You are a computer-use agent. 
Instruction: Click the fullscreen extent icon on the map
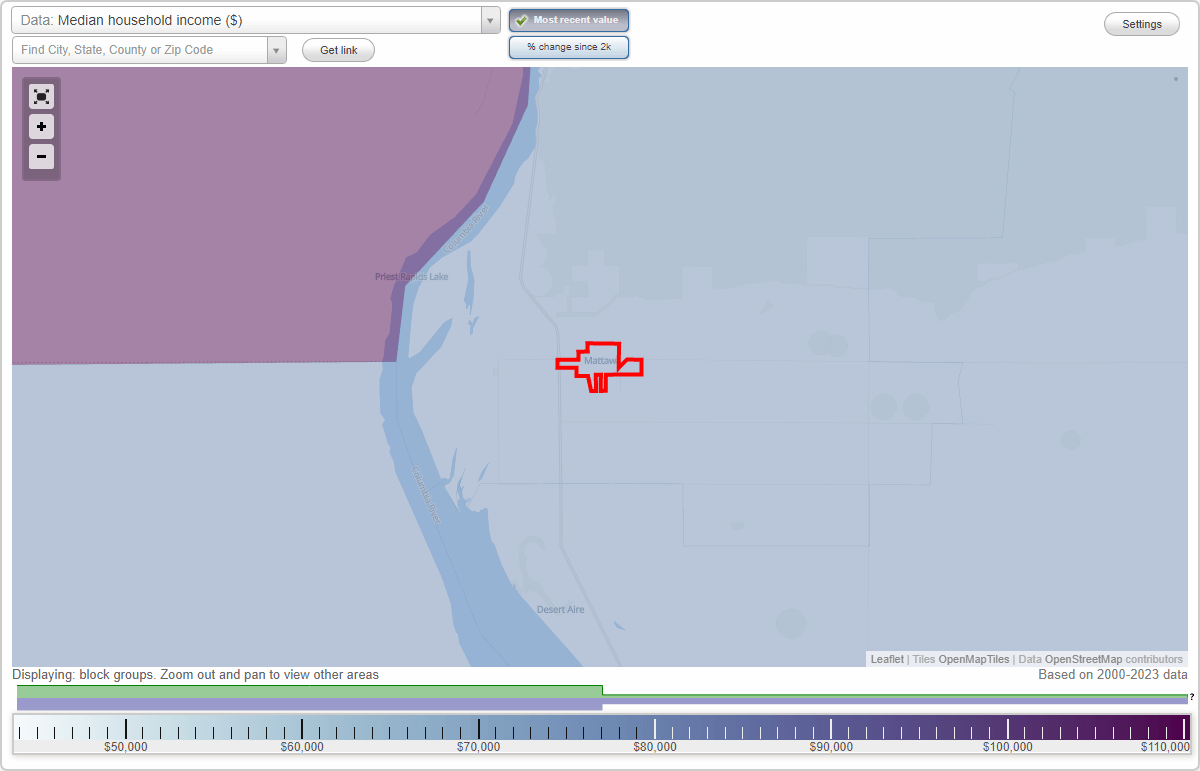pyautogui.click(x=41, y=96)
